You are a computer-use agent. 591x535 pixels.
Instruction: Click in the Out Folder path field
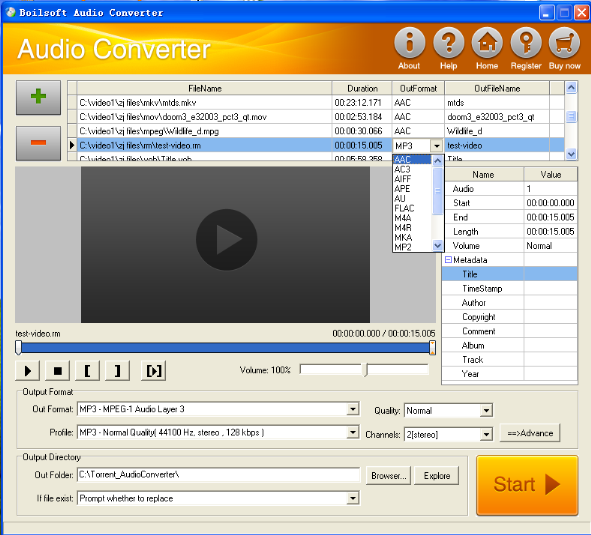click(x=219, y=475)
